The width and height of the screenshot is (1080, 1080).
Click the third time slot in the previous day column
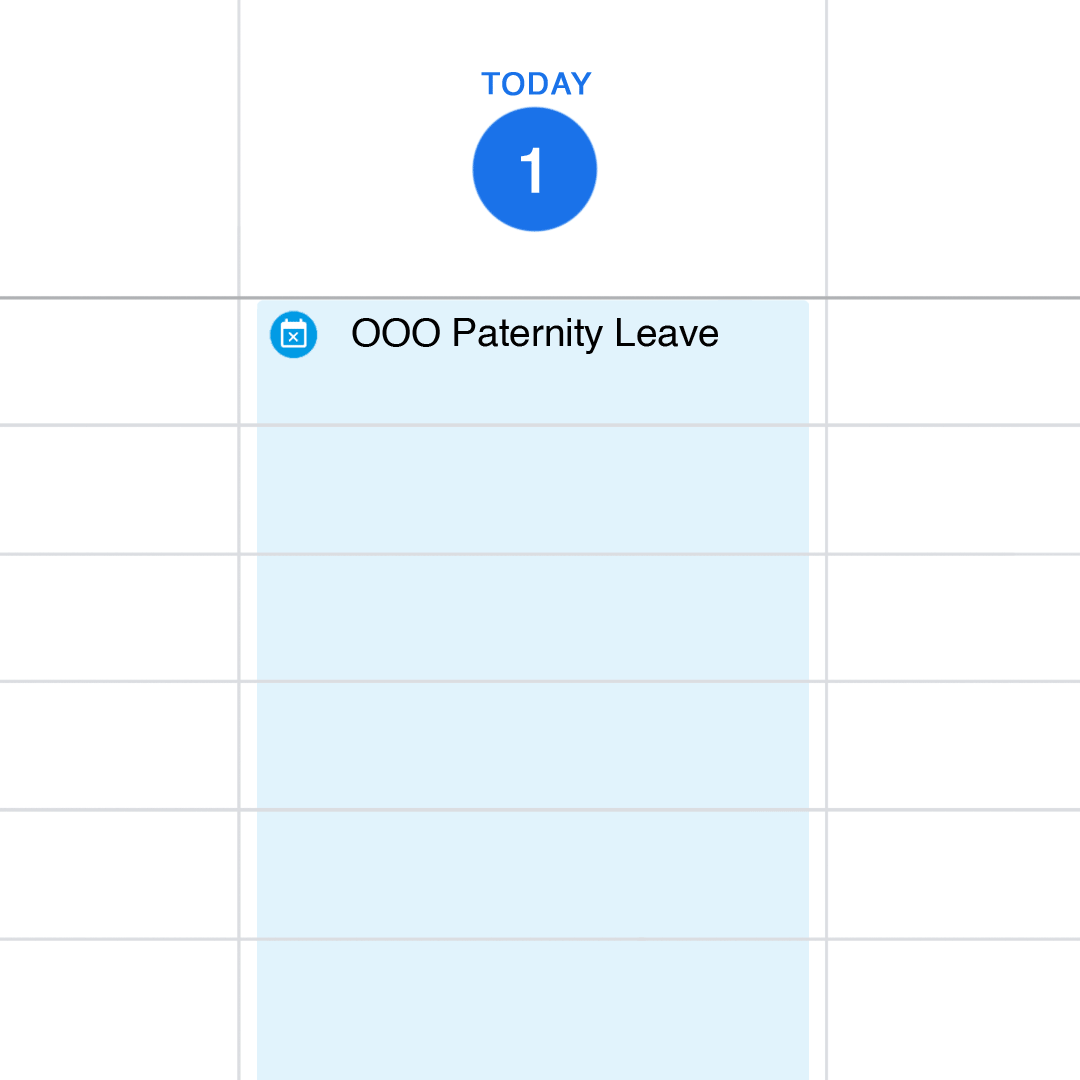119,617
